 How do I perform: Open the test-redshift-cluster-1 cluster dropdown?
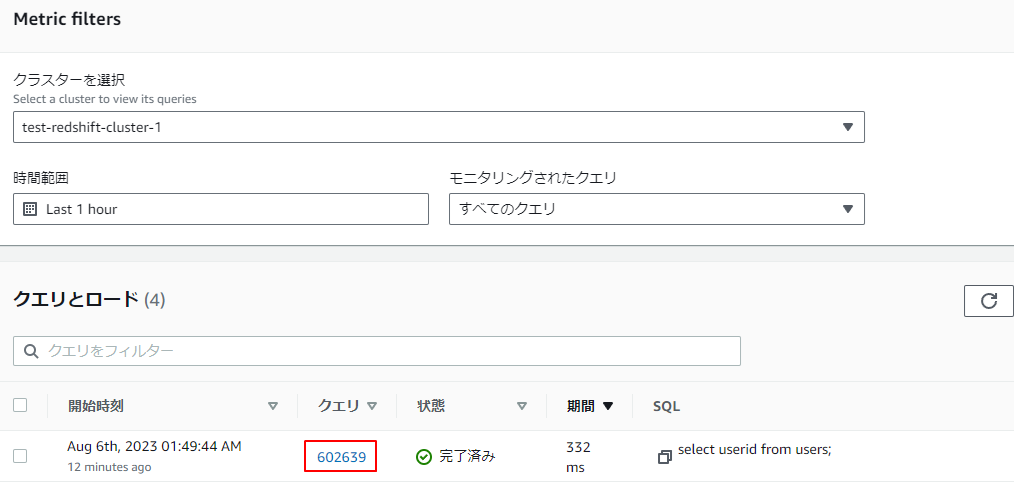[438, 127]
